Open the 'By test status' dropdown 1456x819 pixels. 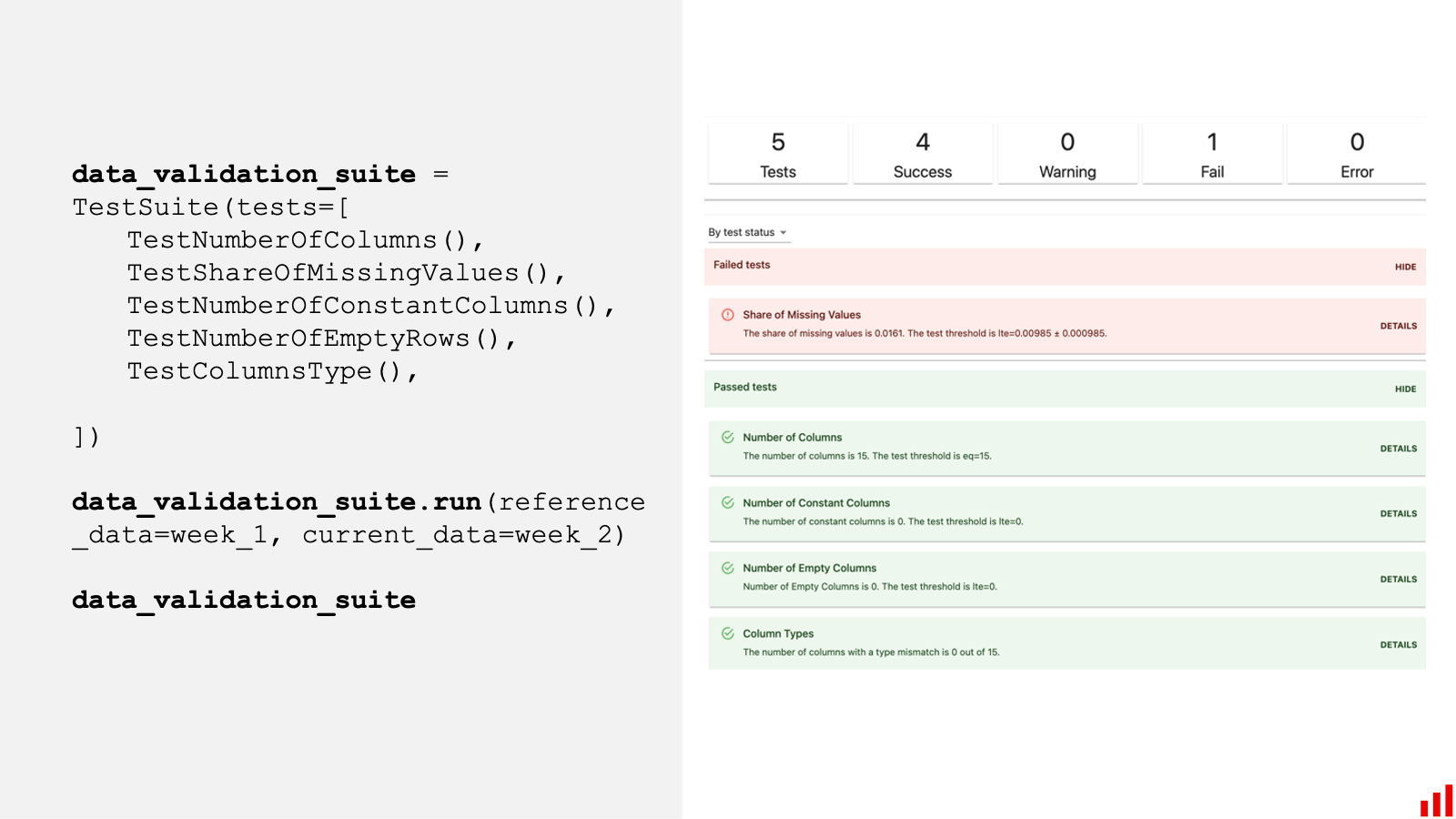748,232
